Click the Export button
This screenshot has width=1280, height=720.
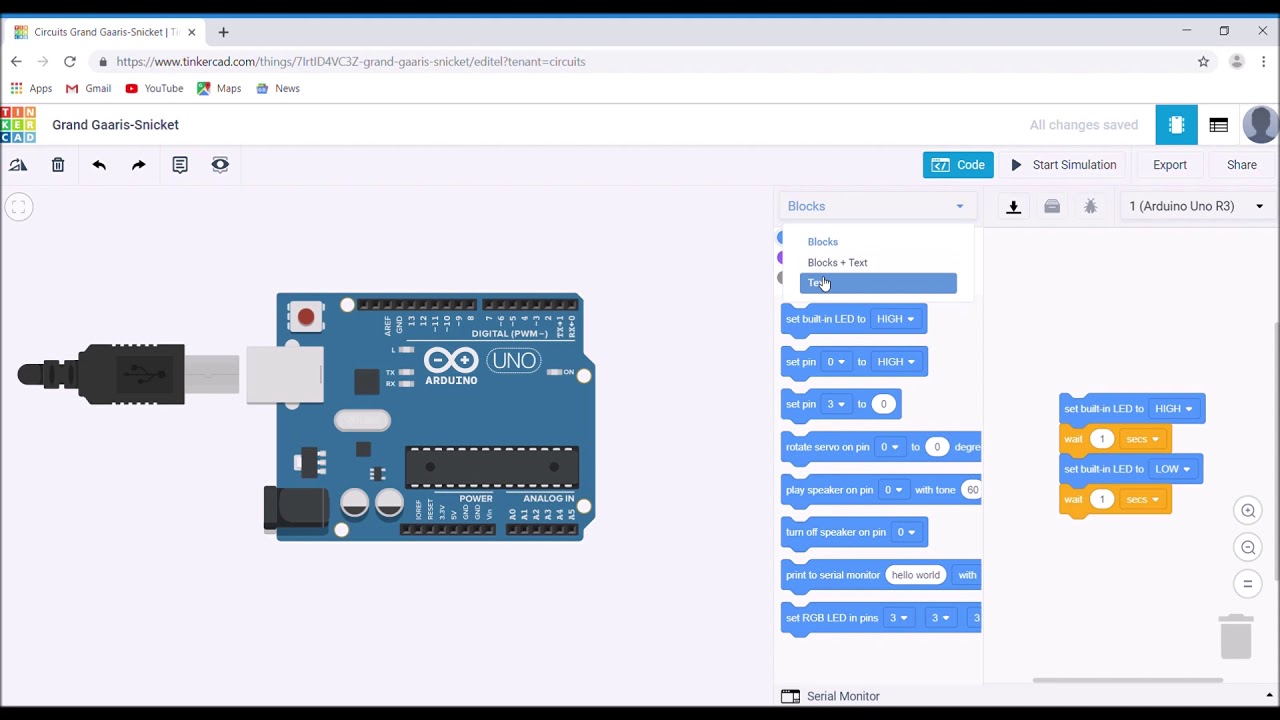click(1170, 165)
